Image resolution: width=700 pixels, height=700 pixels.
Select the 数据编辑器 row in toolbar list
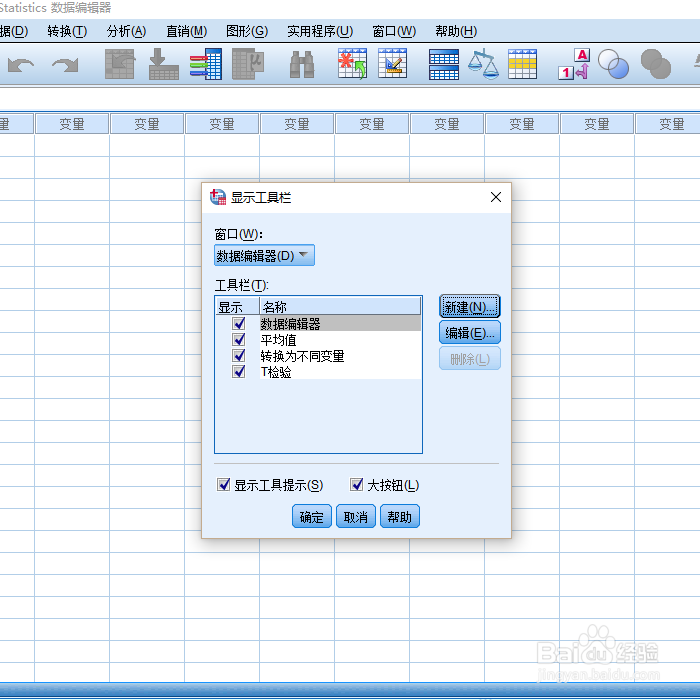click(340, 323)
